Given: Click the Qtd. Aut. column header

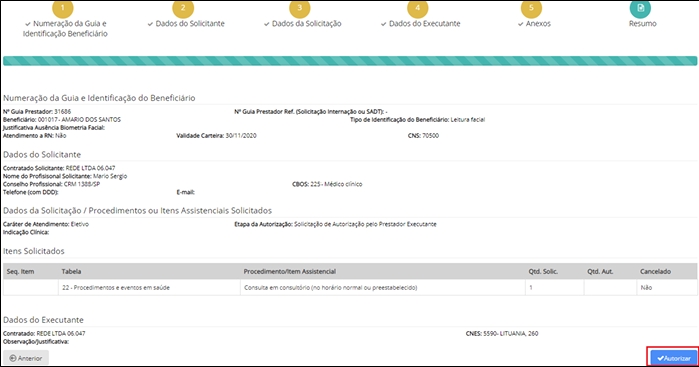Looking at the screenshot, I should pos(600,271).
